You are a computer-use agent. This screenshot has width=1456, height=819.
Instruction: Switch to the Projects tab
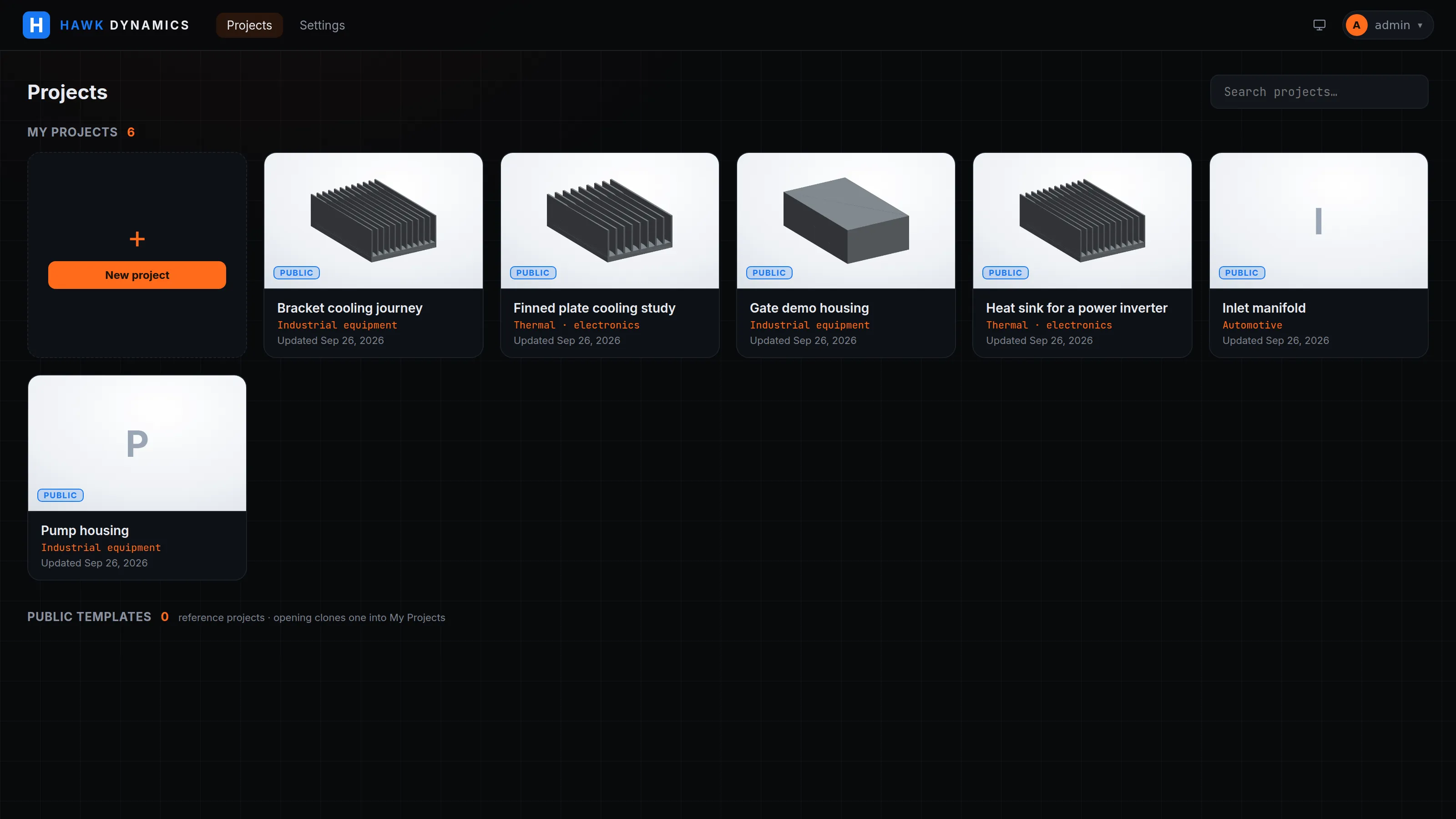click(x=249, y=25)
